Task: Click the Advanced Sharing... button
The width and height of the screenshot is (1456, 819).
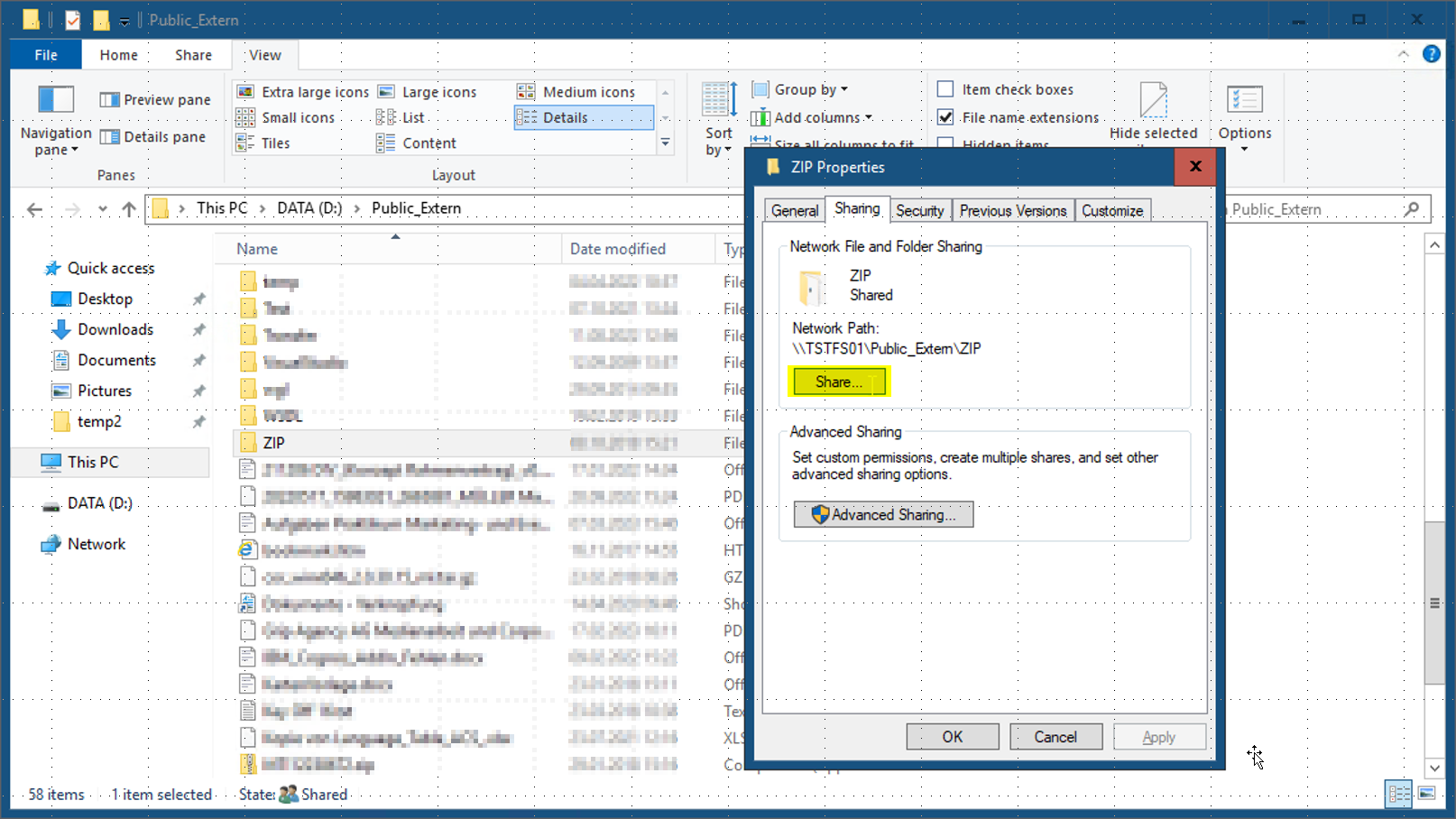Action: pos(883,514)
